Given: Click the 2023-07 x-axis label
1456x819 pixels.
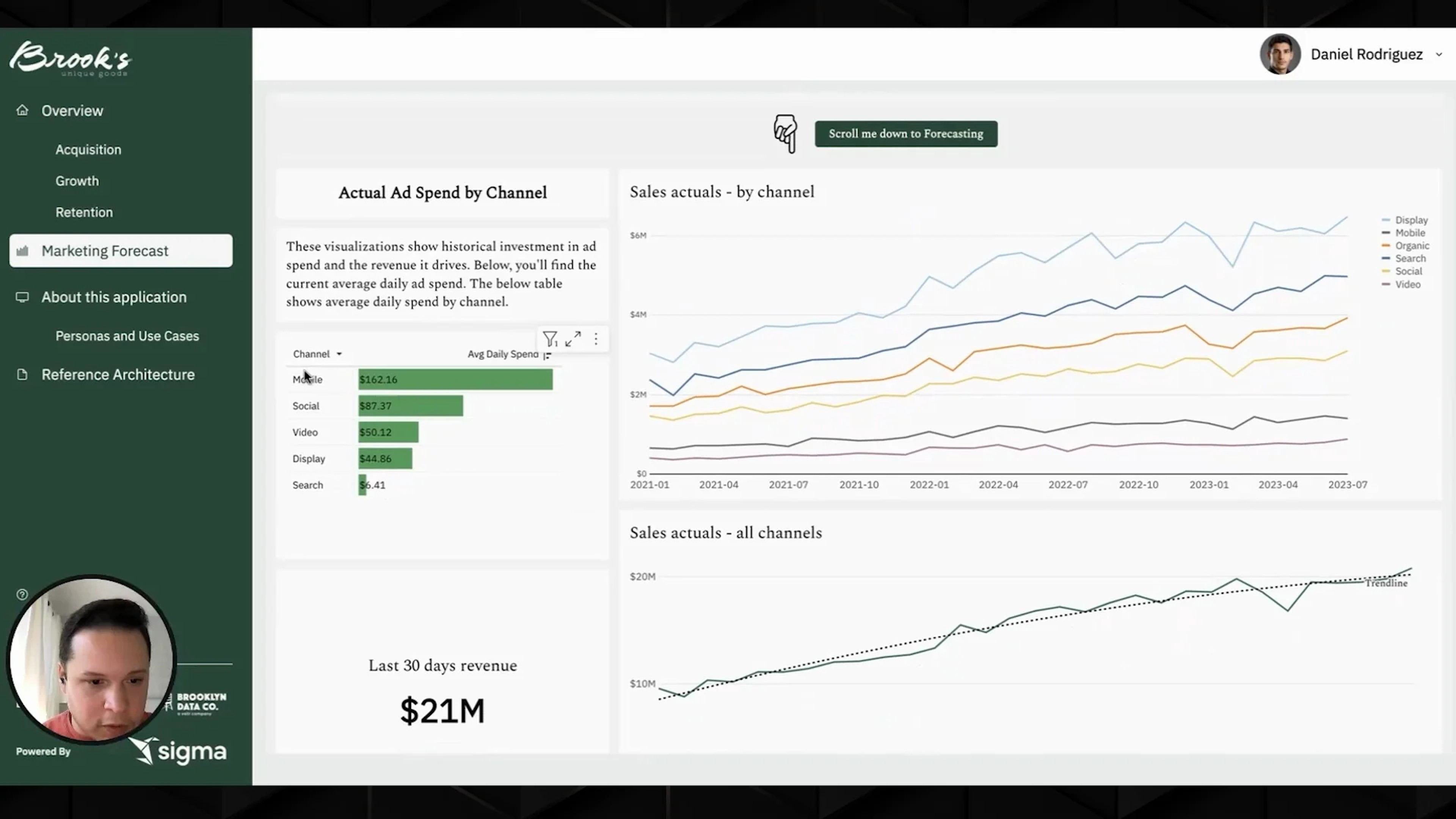Looking at the screenshot, I should [x=1348, y=485].
